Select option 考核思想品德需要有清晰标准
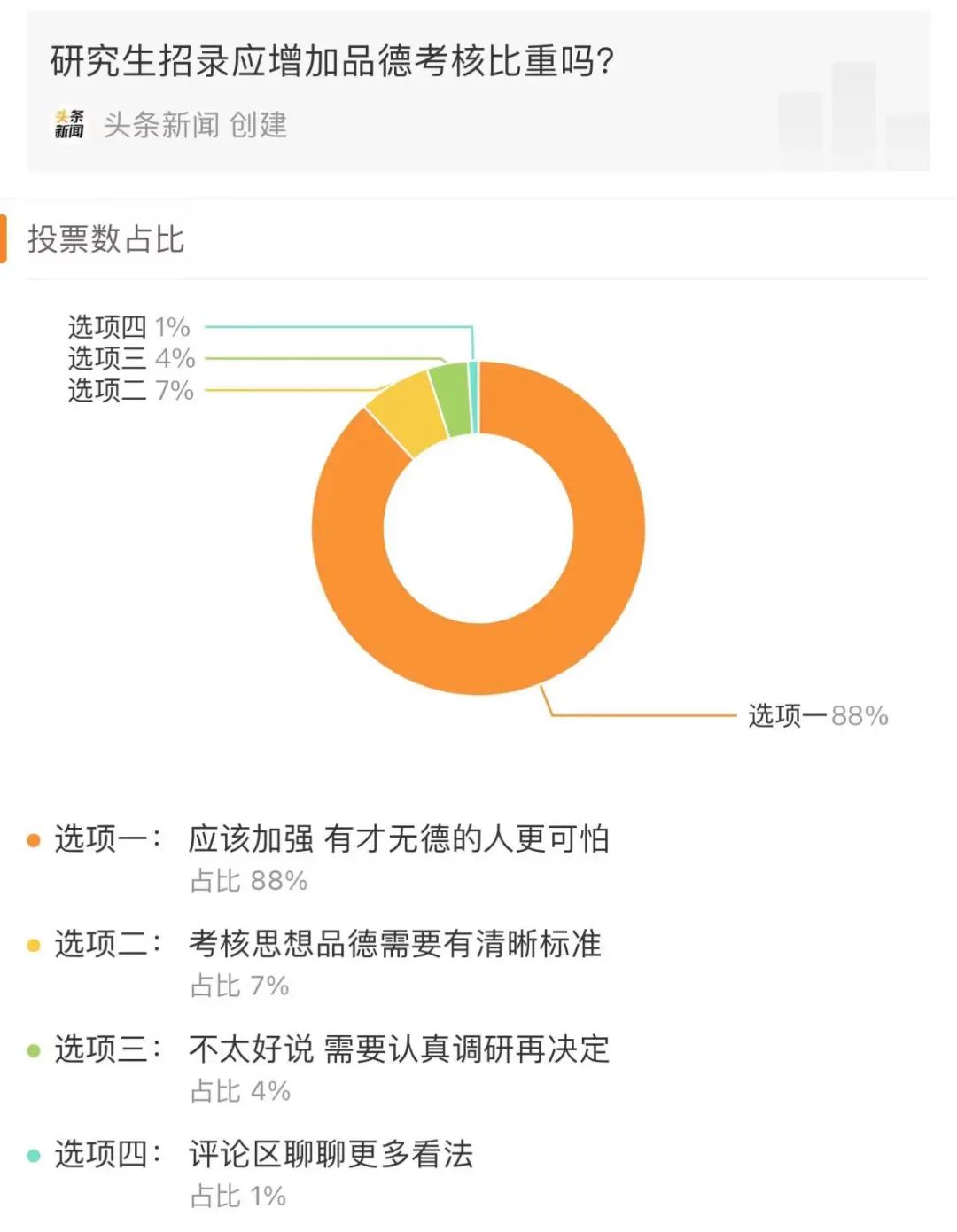This screenshot has height=1232, width=957. tap(395, 944)
